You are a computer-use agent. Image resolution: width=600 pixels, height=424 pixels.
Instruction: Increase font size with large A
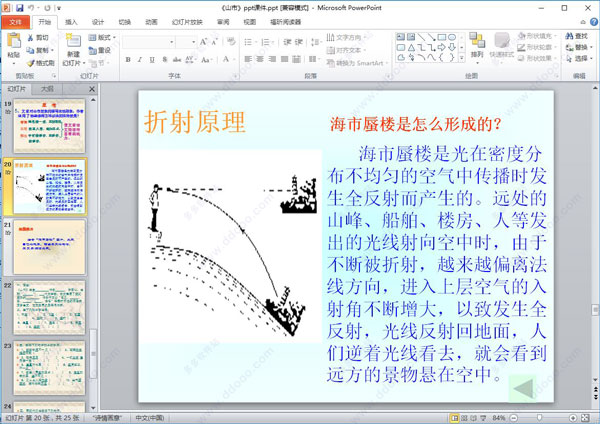pyautogui.click(x=203, y=42)
